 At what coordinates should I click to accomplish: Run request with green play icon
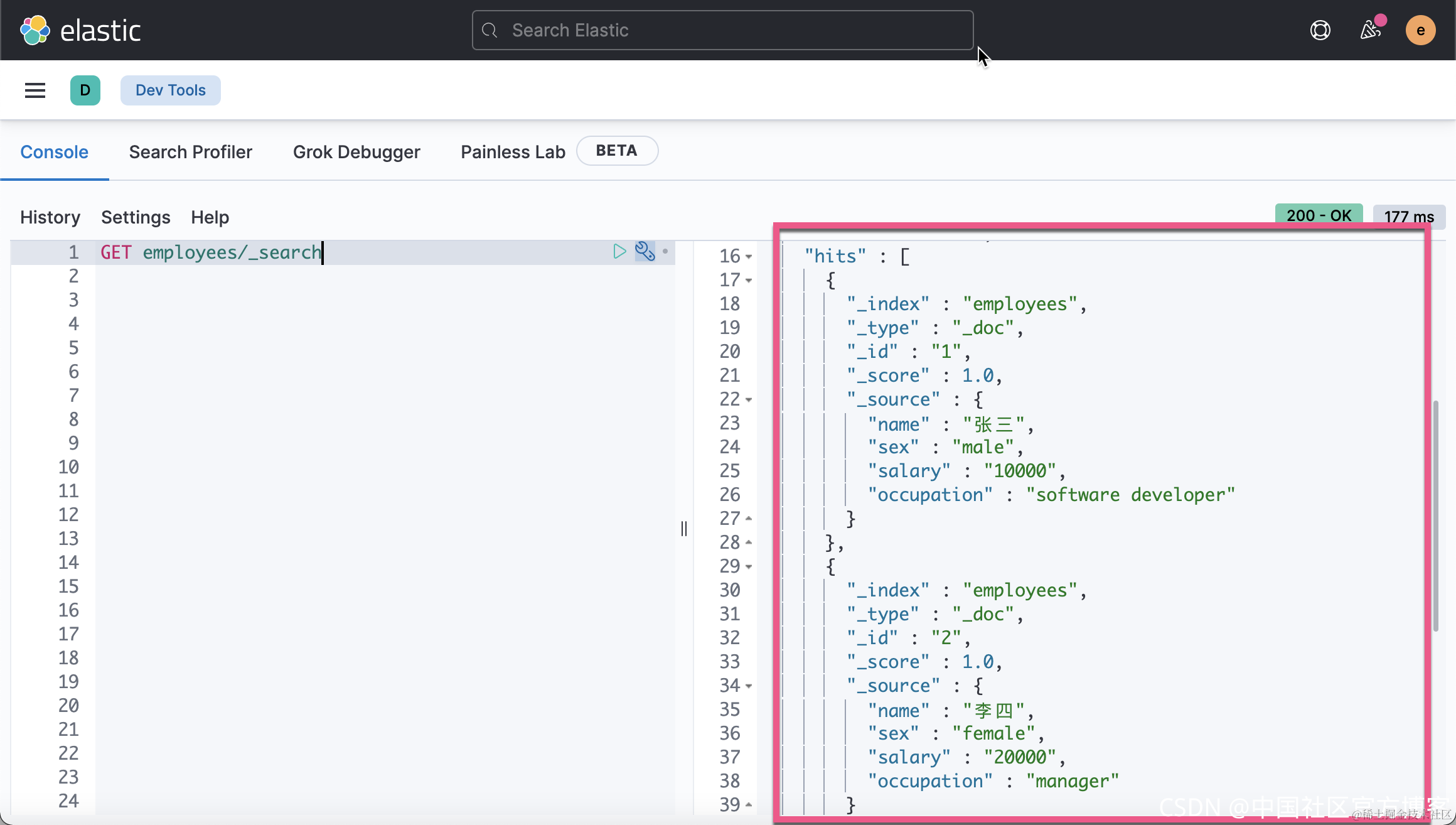tap(619, 252)
